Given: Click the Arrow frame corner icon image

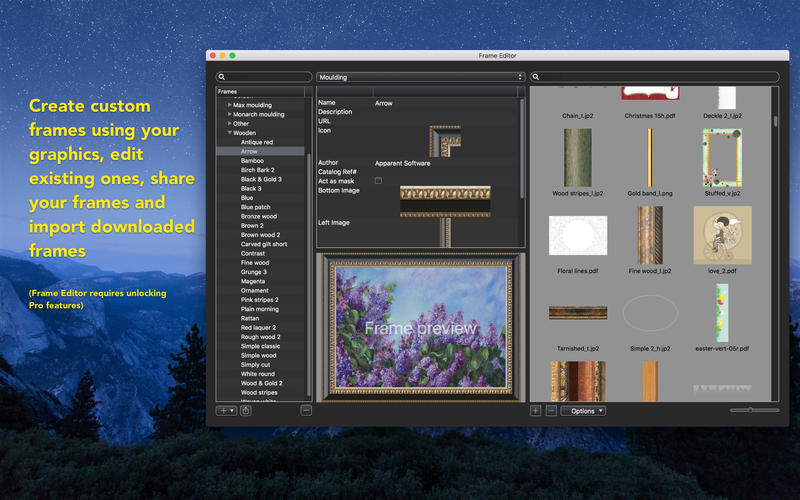Looking at the screenshot, I should pyautogui.click(x=444, y=140).
